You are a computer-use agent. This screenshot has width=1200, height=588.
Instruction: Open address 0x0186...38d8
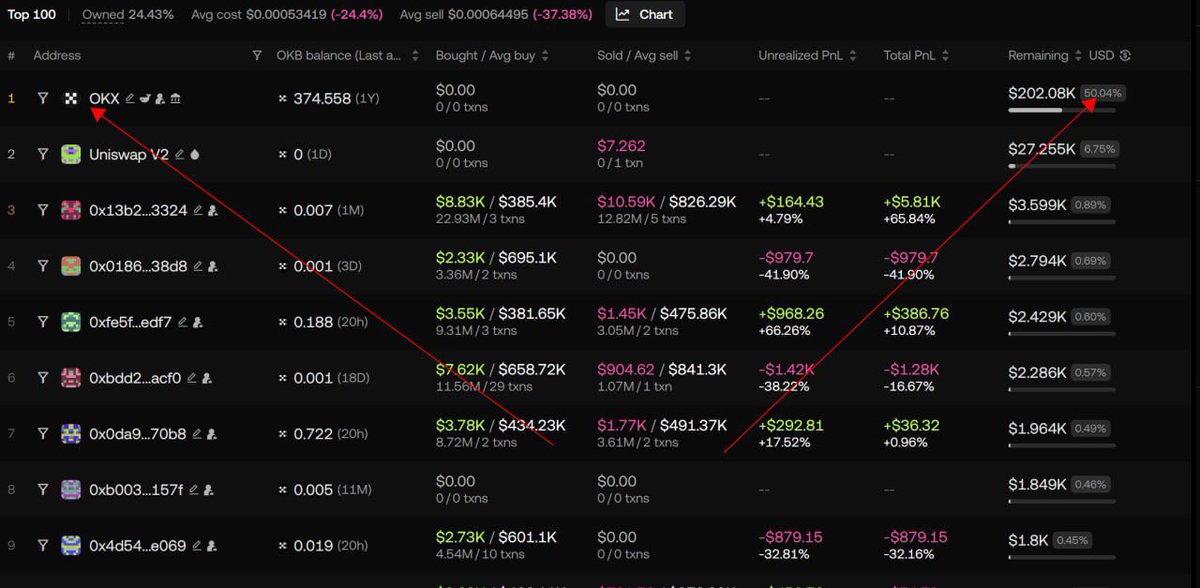tap(138, 267)
